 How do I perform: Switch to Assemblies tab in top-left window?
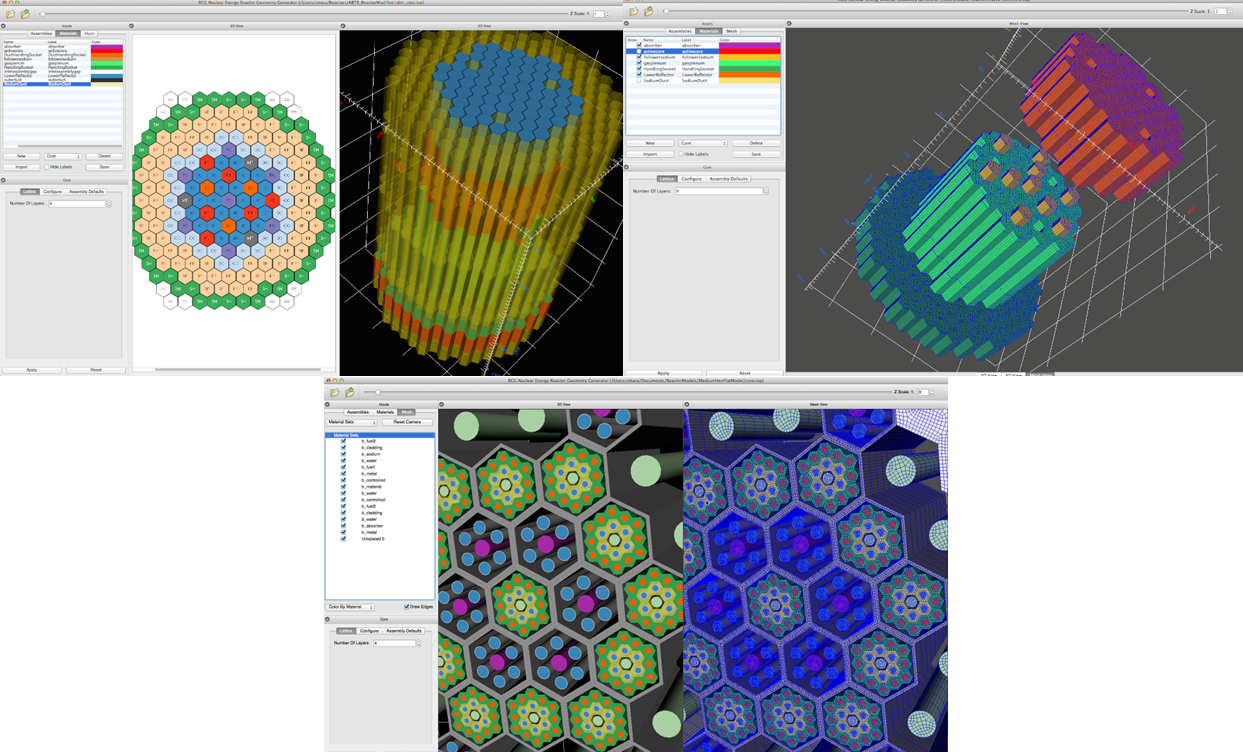[x=41, y=33]
